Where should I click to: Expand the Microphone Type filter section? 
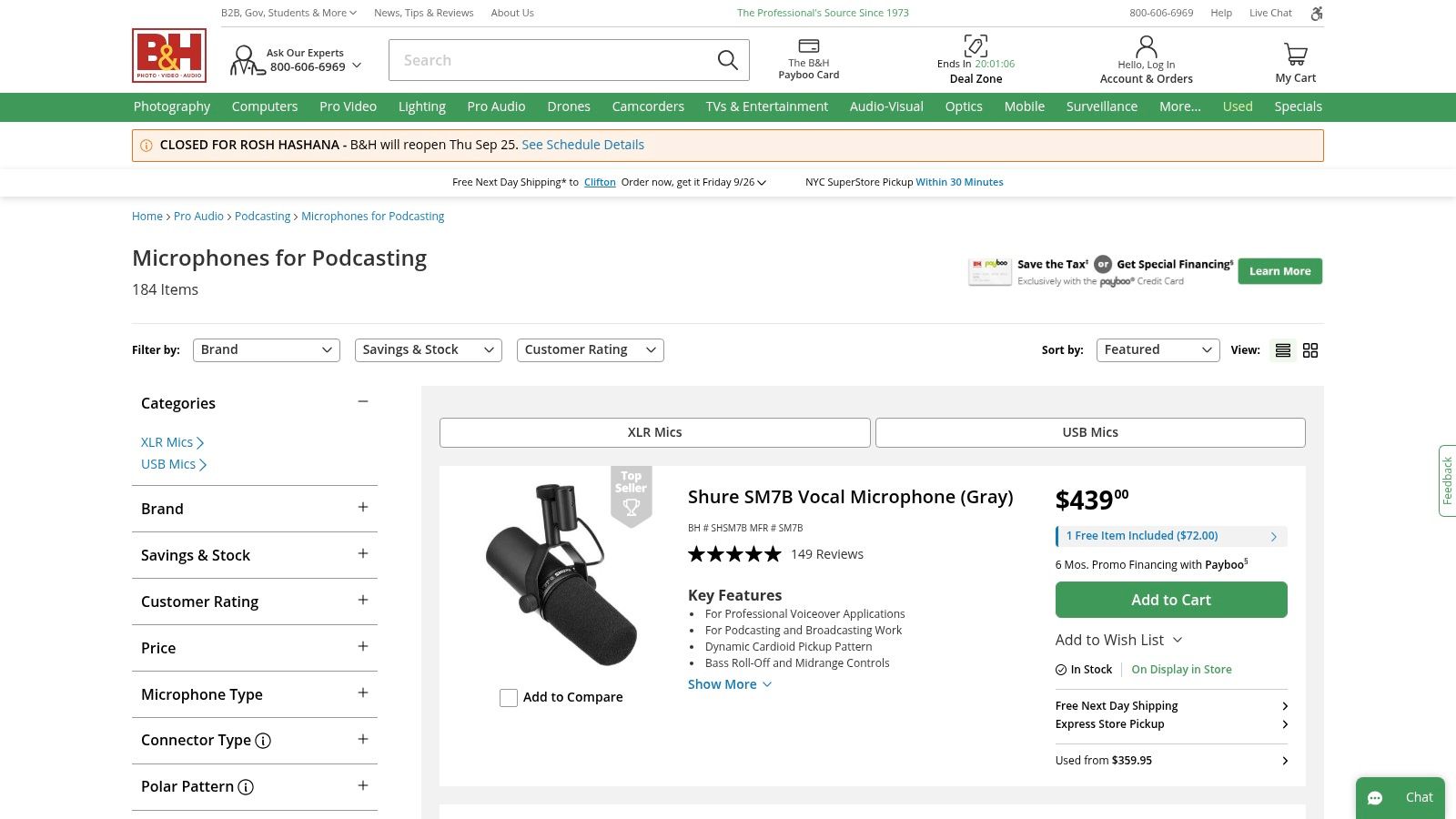[x=363, y=693]
